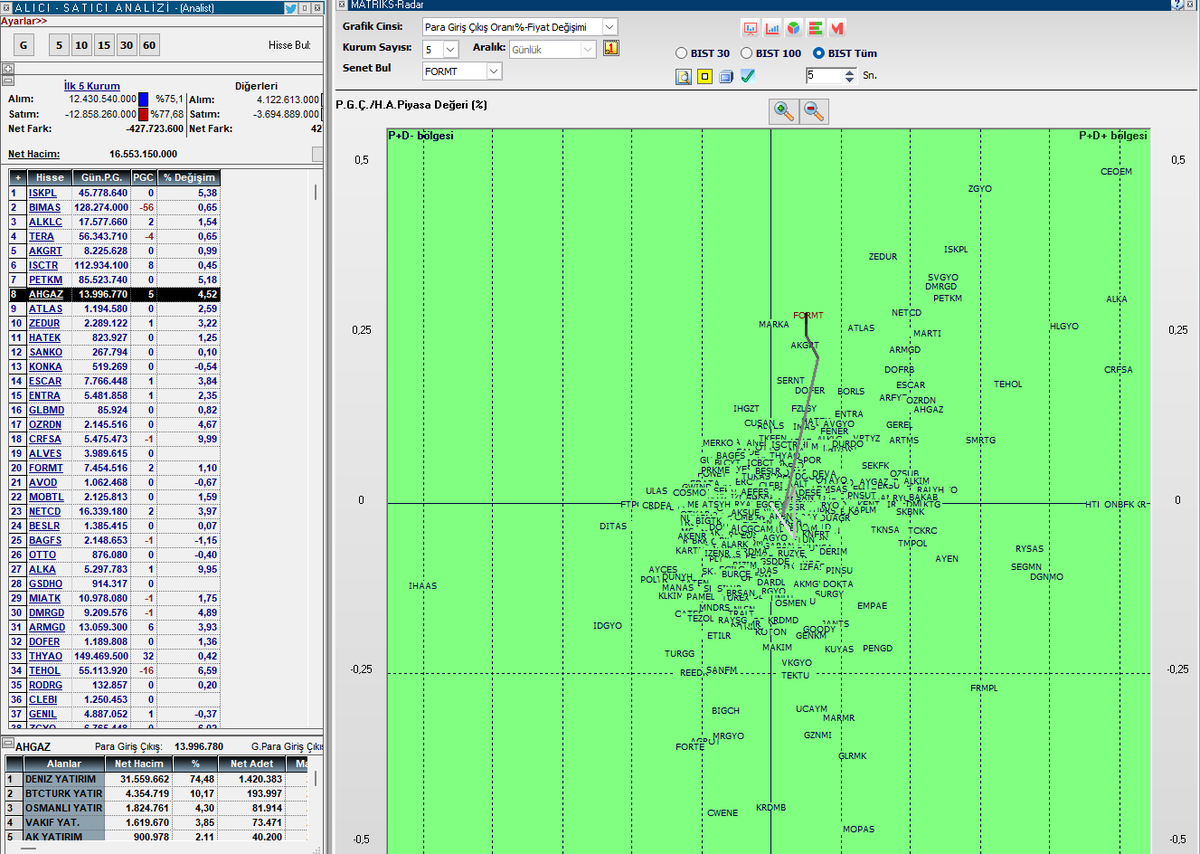
Task: Toggle the yellow square marker icon
Action: tap(705, 76)
